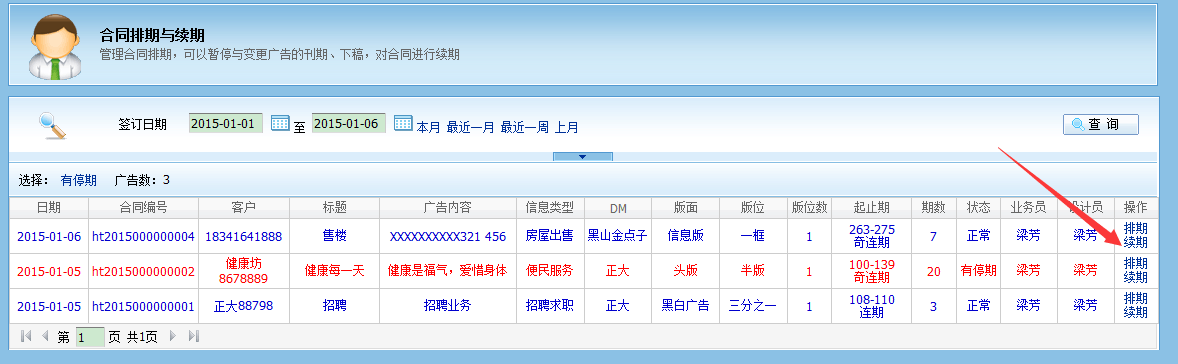Go to first page of results
The image size is (1178, 364).
[x=26, y=336]
